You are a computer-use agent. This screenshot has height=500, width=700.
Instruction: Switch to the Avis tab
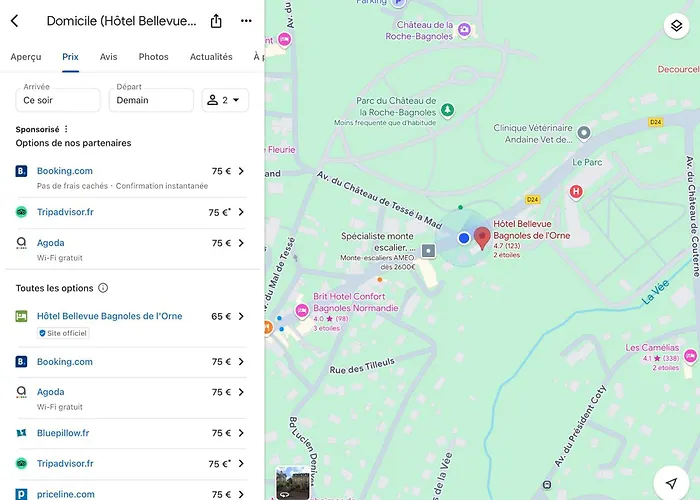coord(108,57)
